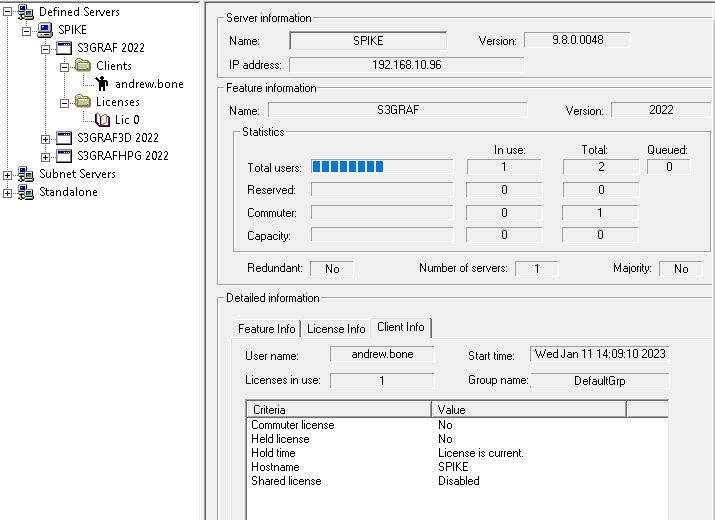The height and width of the screenshot is (520, 715).
Task: Expand the Standalone node
Action: point(7,193)
